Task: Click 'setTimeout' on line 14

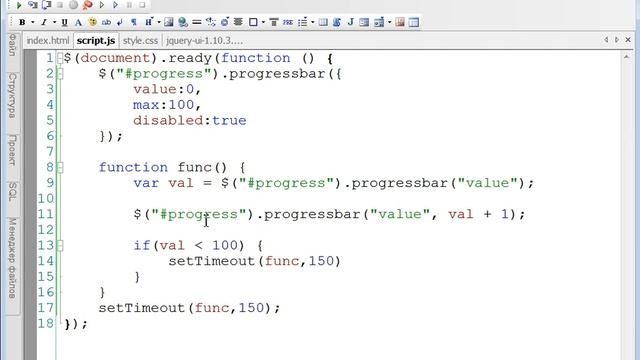Action: click(x=211, y=261)
